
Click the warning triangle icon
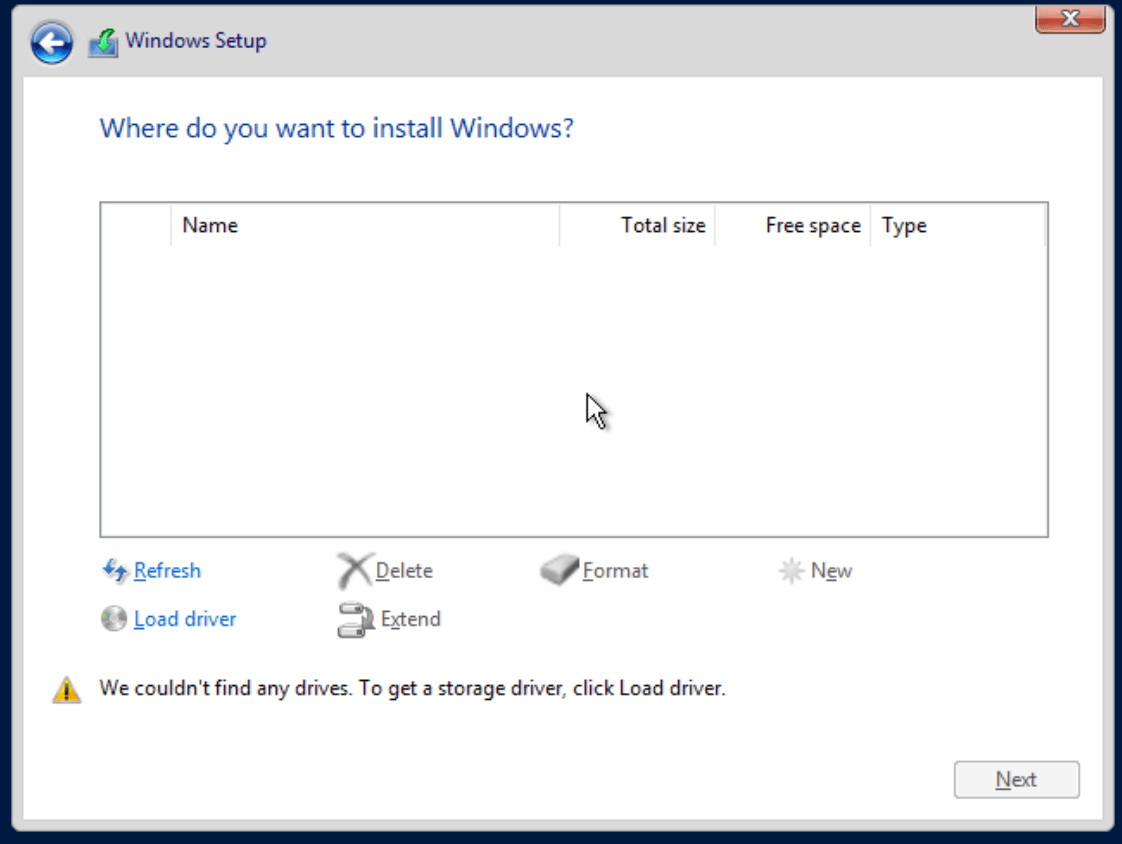pos(65,689)
